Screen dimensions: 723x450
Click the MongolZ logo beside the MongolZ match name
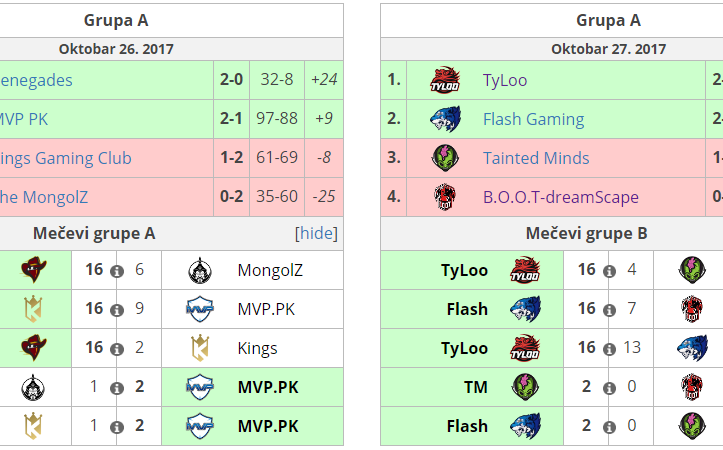[x=200, y=270]
